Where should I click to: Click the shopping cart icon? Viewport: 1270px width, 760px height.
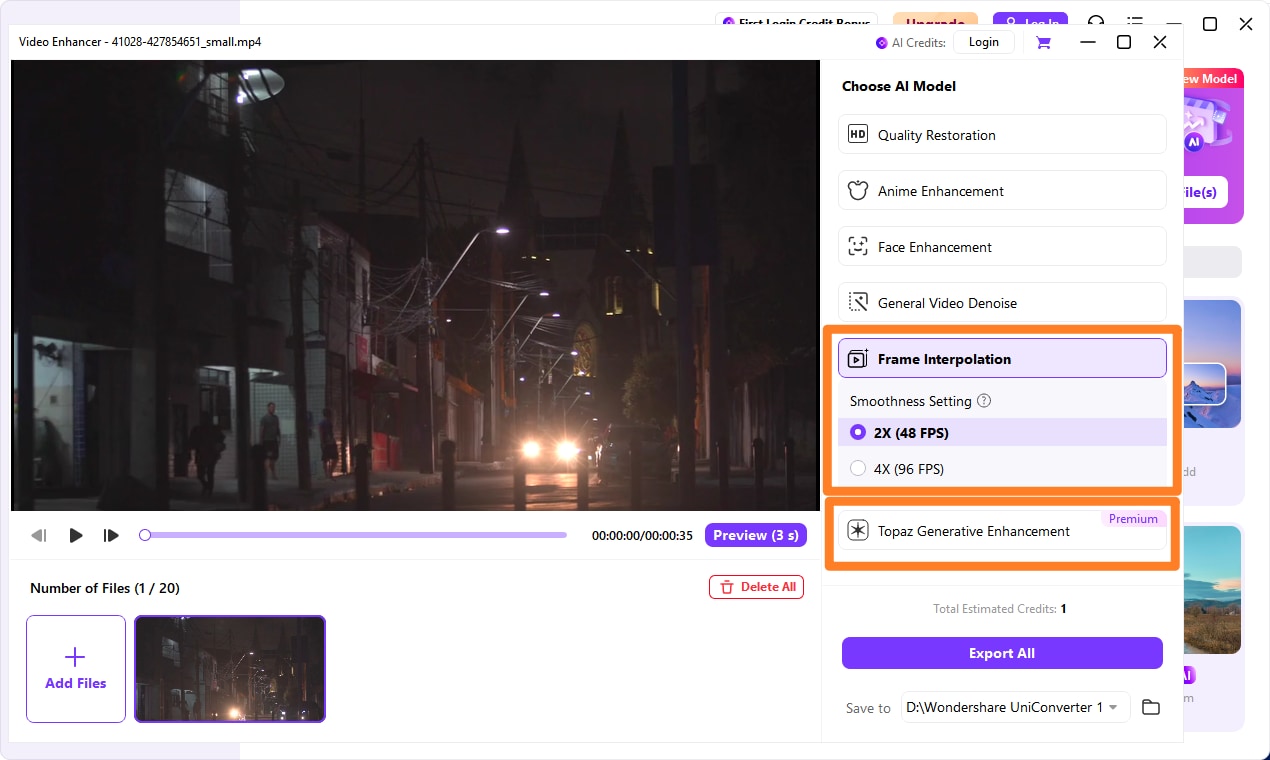tap(1043, 42)
